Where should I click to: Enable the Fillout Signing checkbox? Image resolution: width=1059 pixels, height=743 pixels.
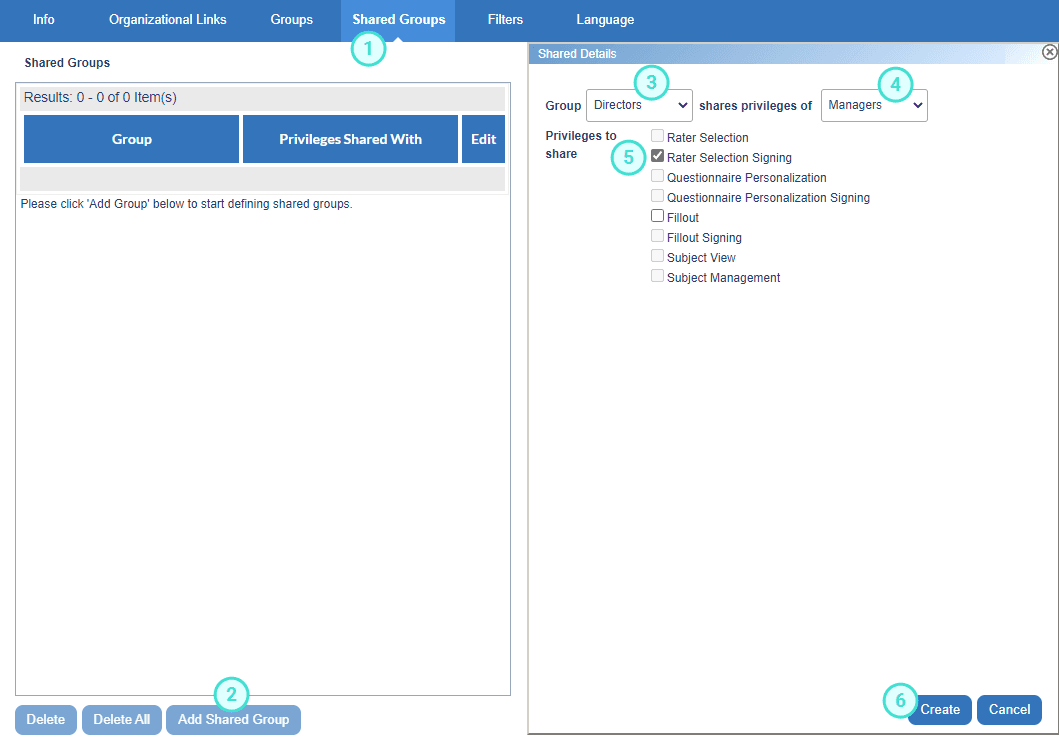coord(657,236)
